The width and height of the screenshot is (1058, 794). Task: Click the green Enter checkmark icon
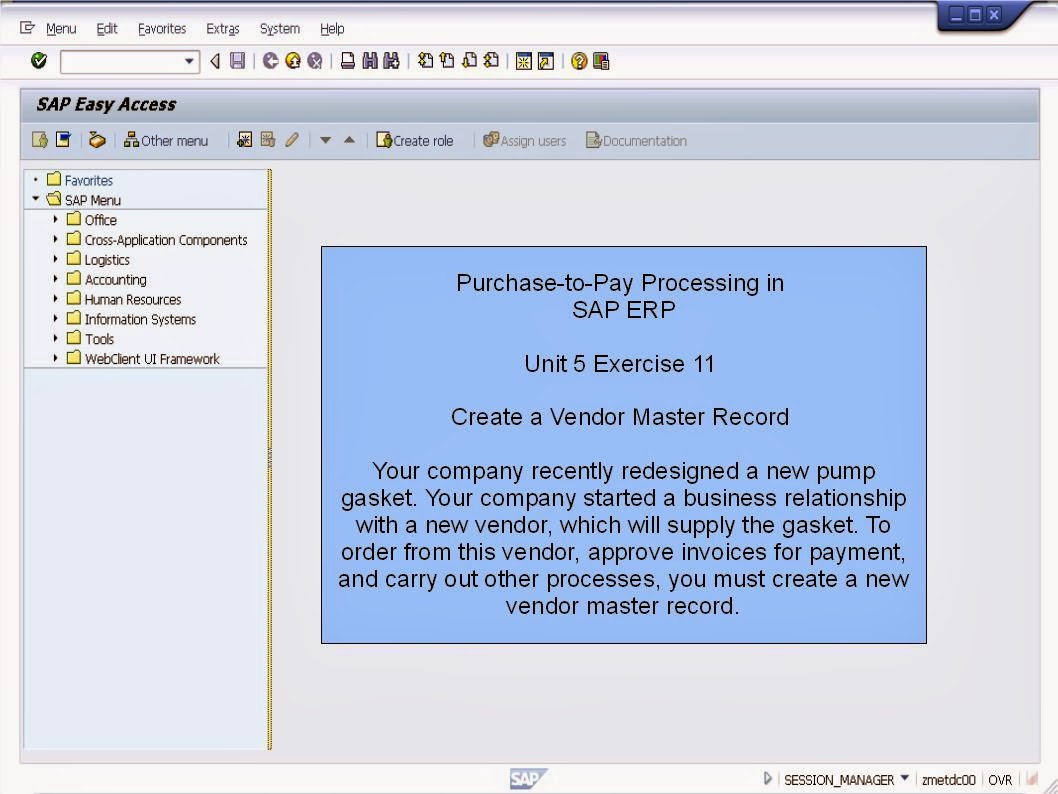[39, 61]
